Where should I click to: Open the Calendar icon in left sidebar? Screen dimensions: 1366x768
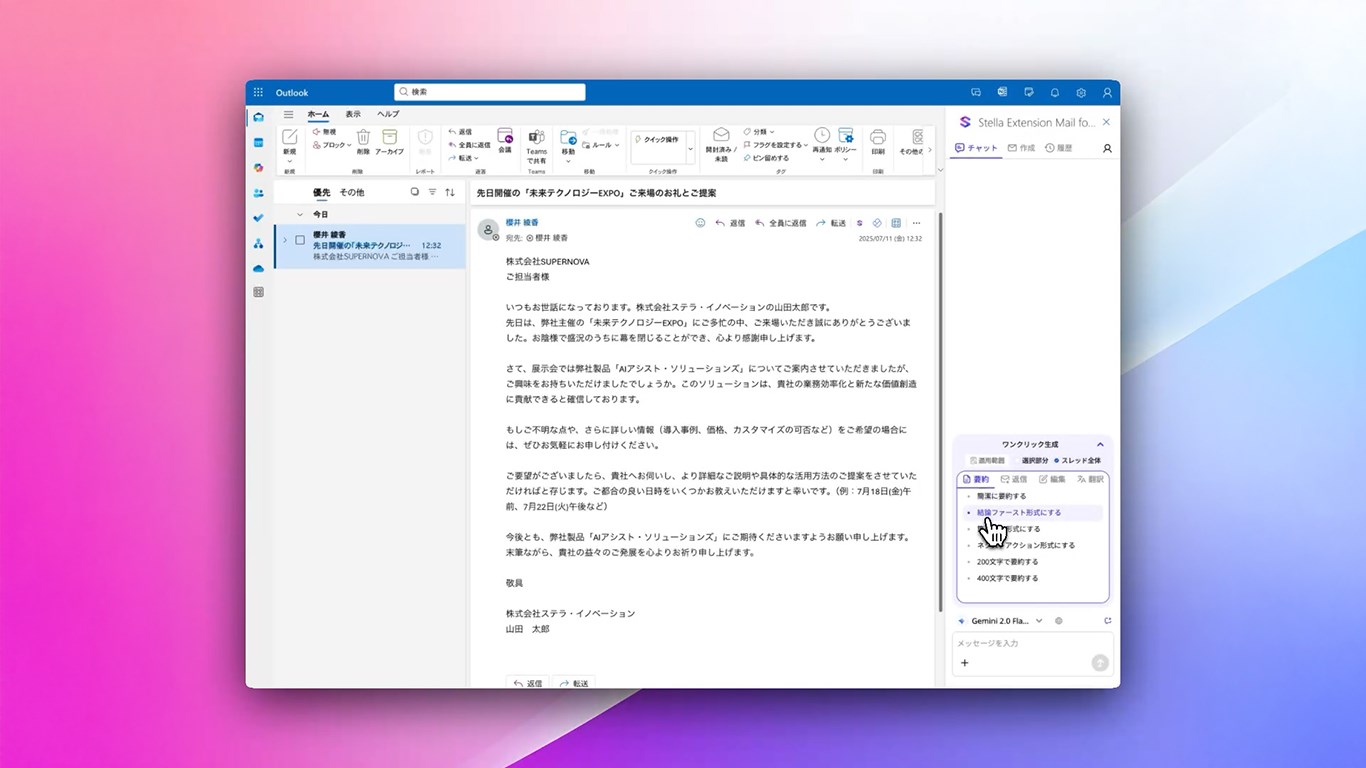point(259,142)
